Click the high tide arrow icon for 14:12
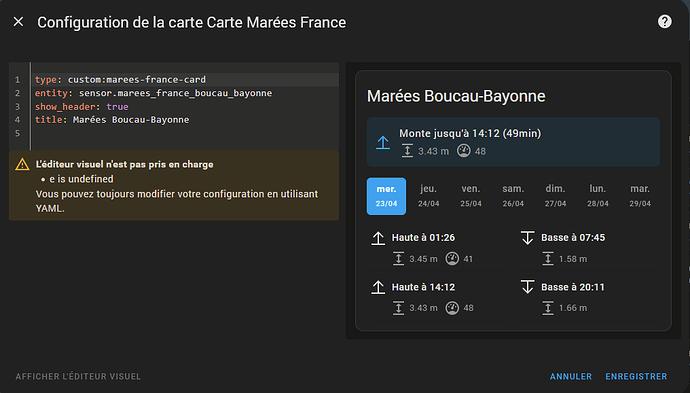690x393 pixels. click(378, 287)
